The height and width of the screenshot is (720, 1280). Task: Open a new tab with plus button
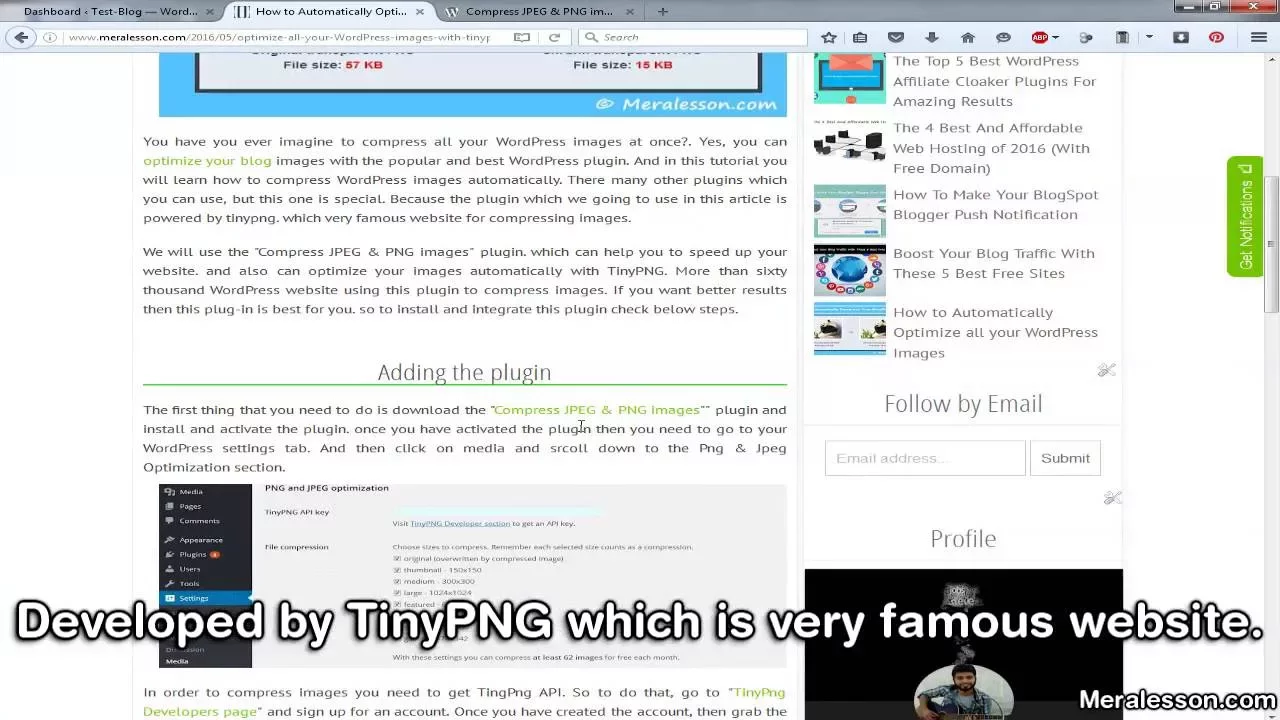(663, 11)
